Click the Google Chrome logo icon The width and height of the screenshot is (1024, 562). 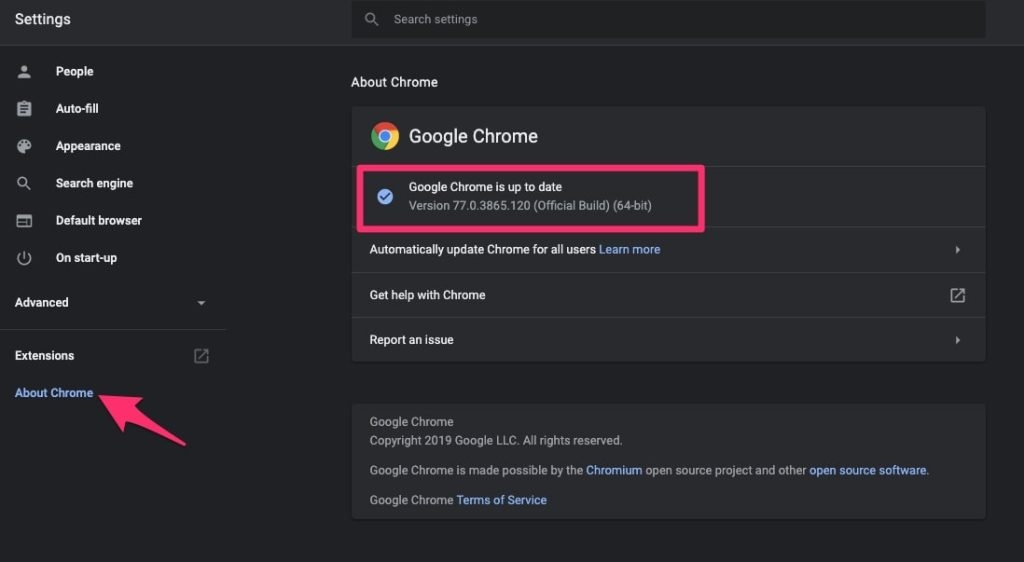coord(385,136)
